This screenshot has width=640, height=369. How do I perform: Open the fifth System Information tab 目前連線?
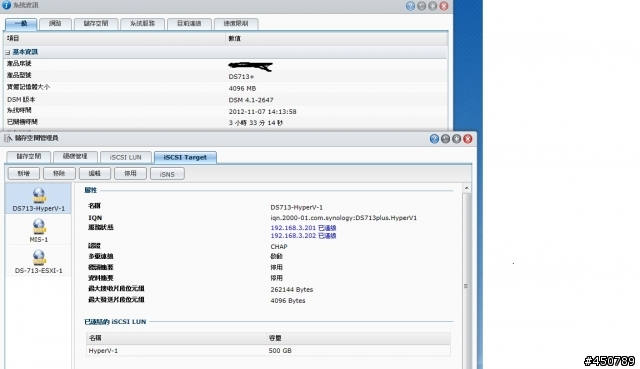(x=189, y=24)
